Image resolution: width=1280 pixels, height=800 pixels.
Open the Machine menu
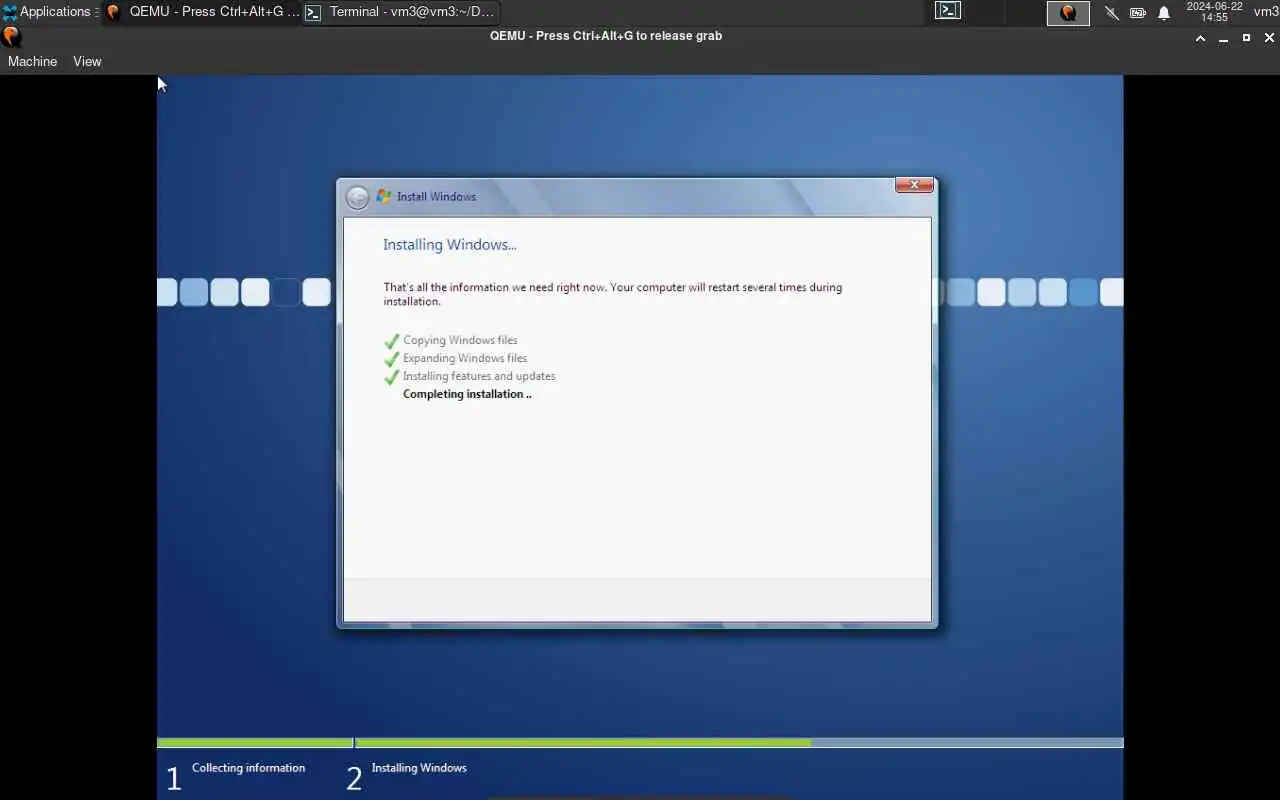[x=32, y=61]
